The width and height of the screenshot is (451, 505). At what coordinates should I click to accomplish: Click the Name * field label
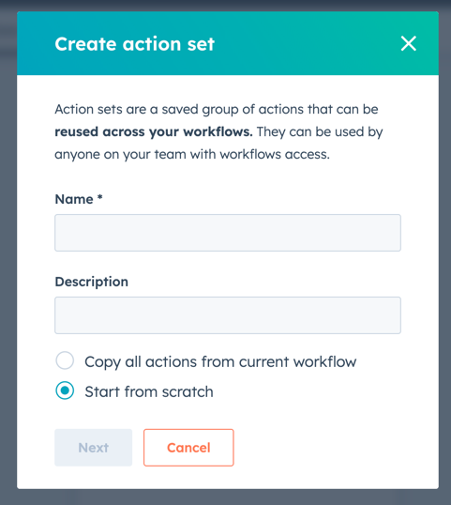point(79,199)
